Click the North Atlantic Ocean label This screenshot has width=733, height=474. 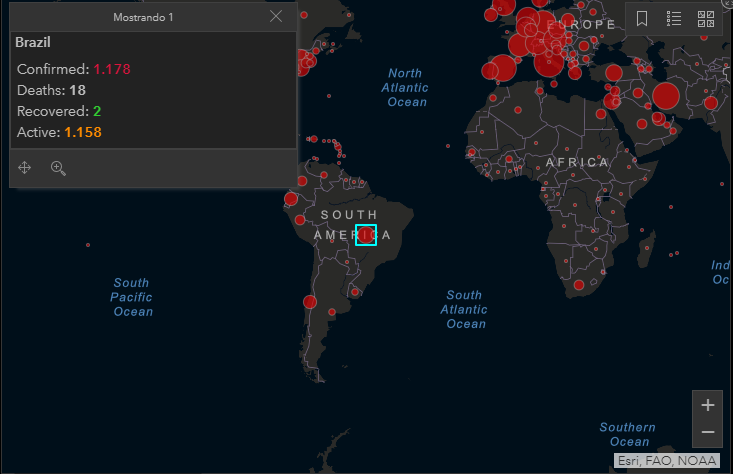coord(405,87)
